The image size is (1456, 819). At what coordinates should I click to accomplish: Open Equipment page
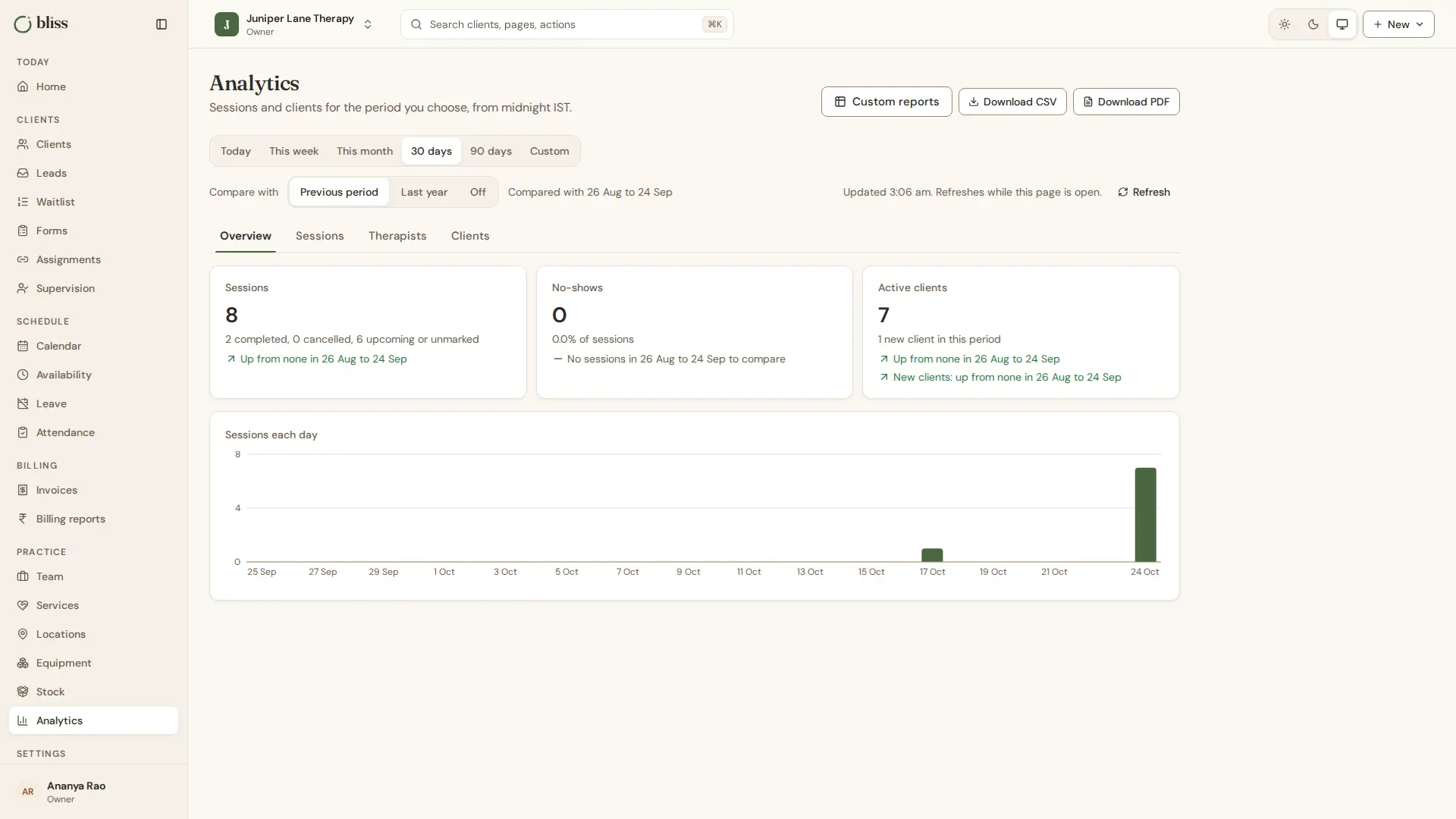pos(93,663)
